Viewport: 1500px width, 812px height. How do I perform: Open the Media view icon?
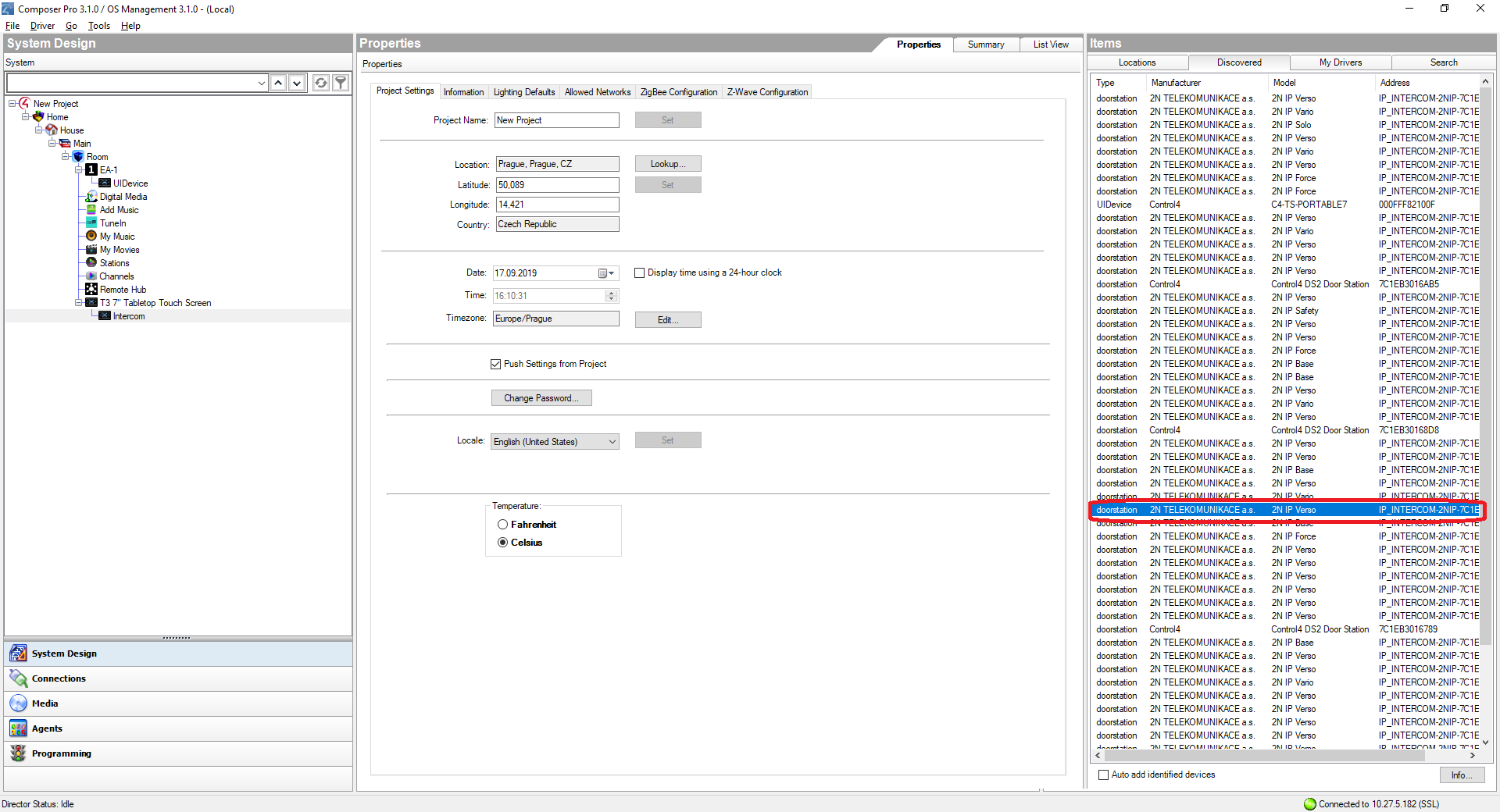click(18, 703)
